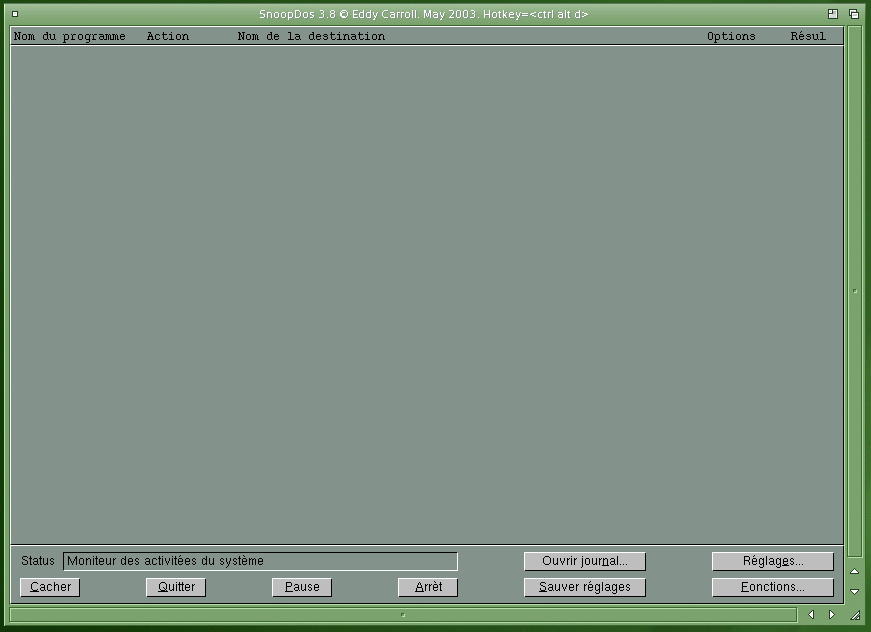Click the depth gadget in title bar
Viewport: 871px width, 632px height.
854,14
